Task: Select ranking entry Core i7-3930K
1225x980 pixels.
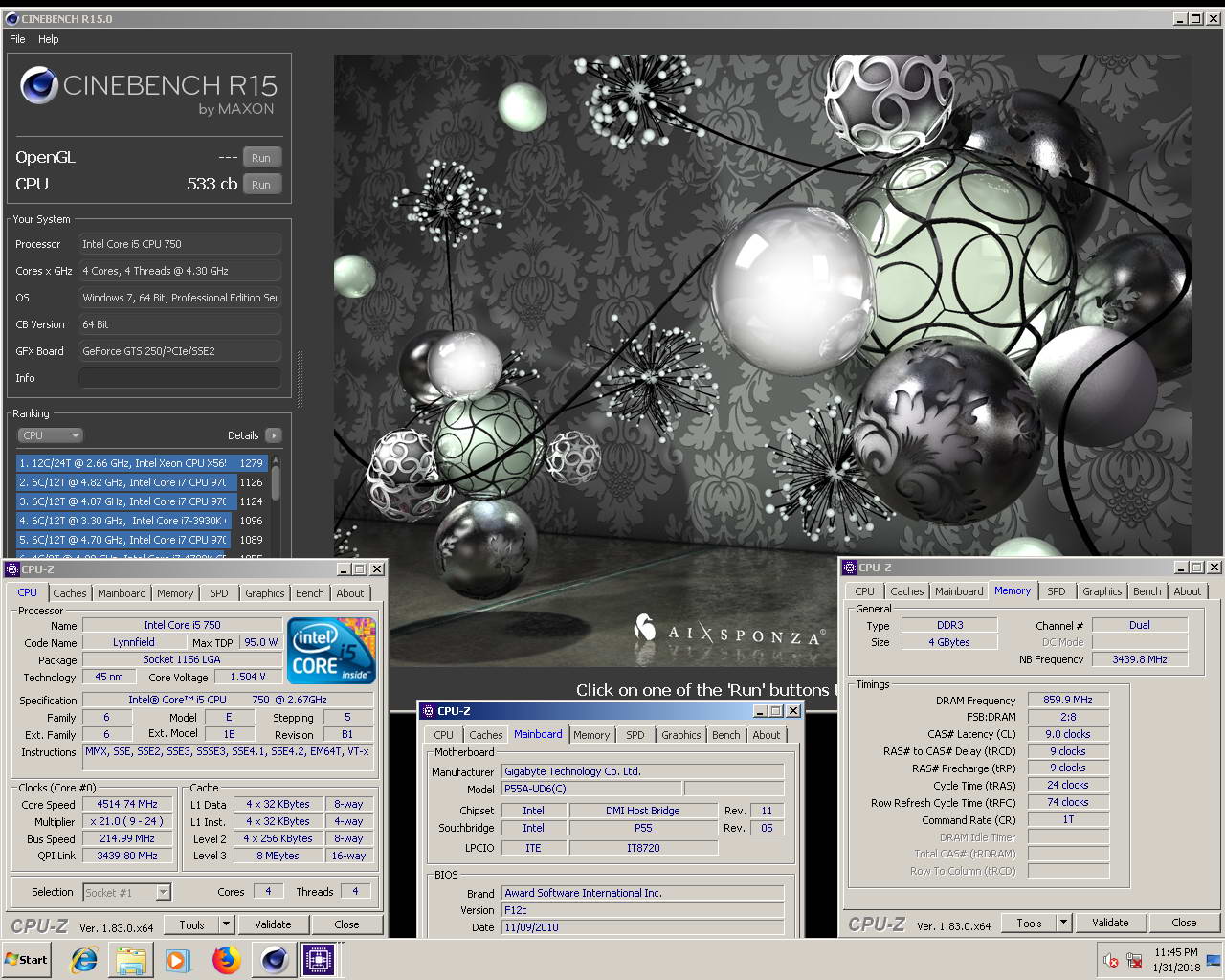Action: (141, 521)
